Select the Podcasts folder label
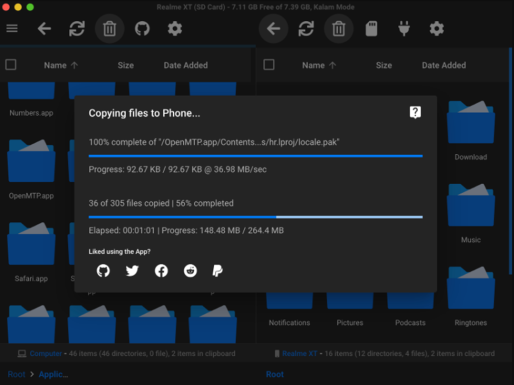This screenshot has width=514, height=385. click(x=410, y=323)
